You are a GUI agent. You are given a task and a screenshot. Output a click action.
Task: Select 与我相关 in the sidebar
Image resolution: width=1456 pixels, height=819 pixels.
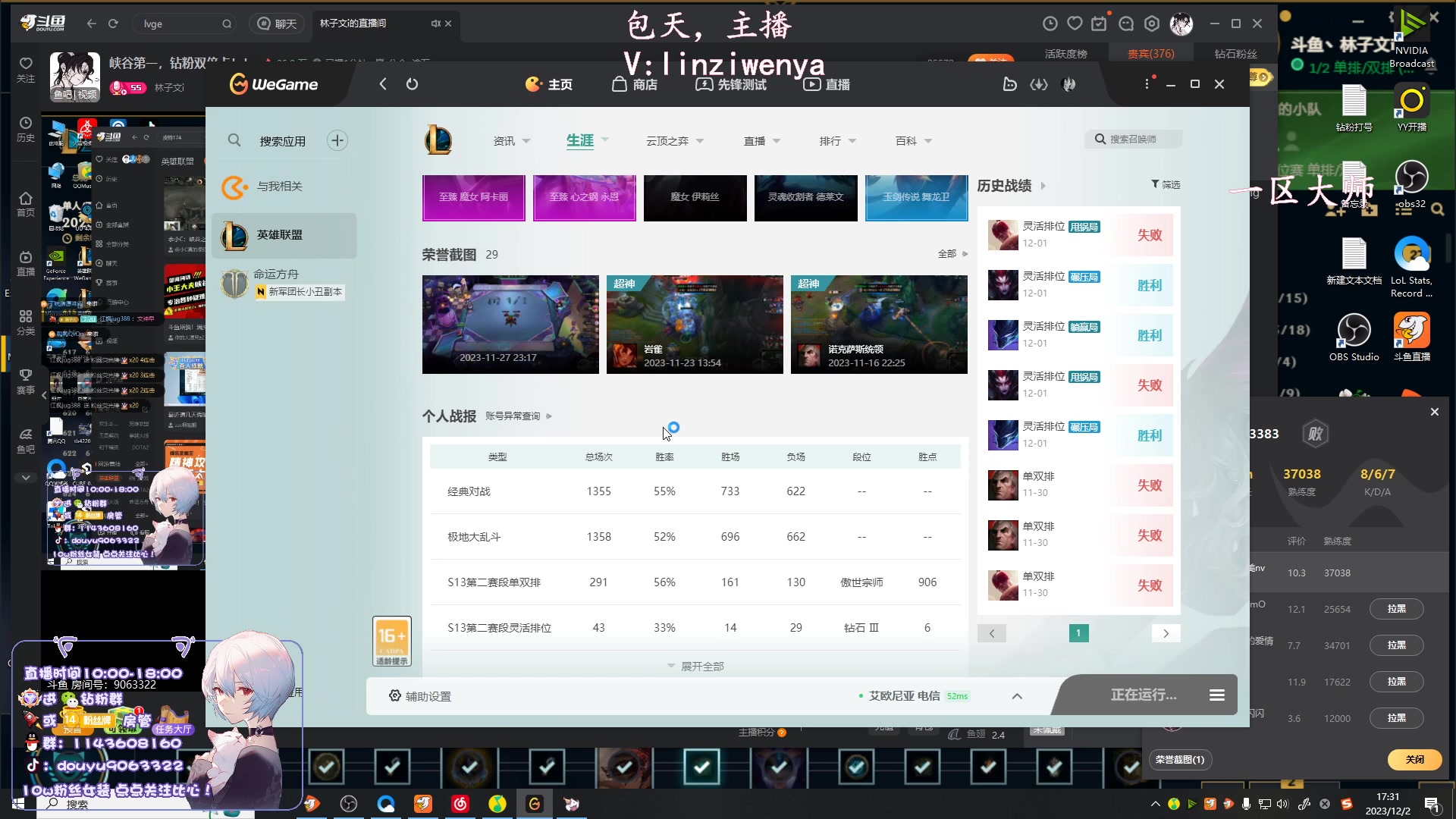tap(284, 187)
